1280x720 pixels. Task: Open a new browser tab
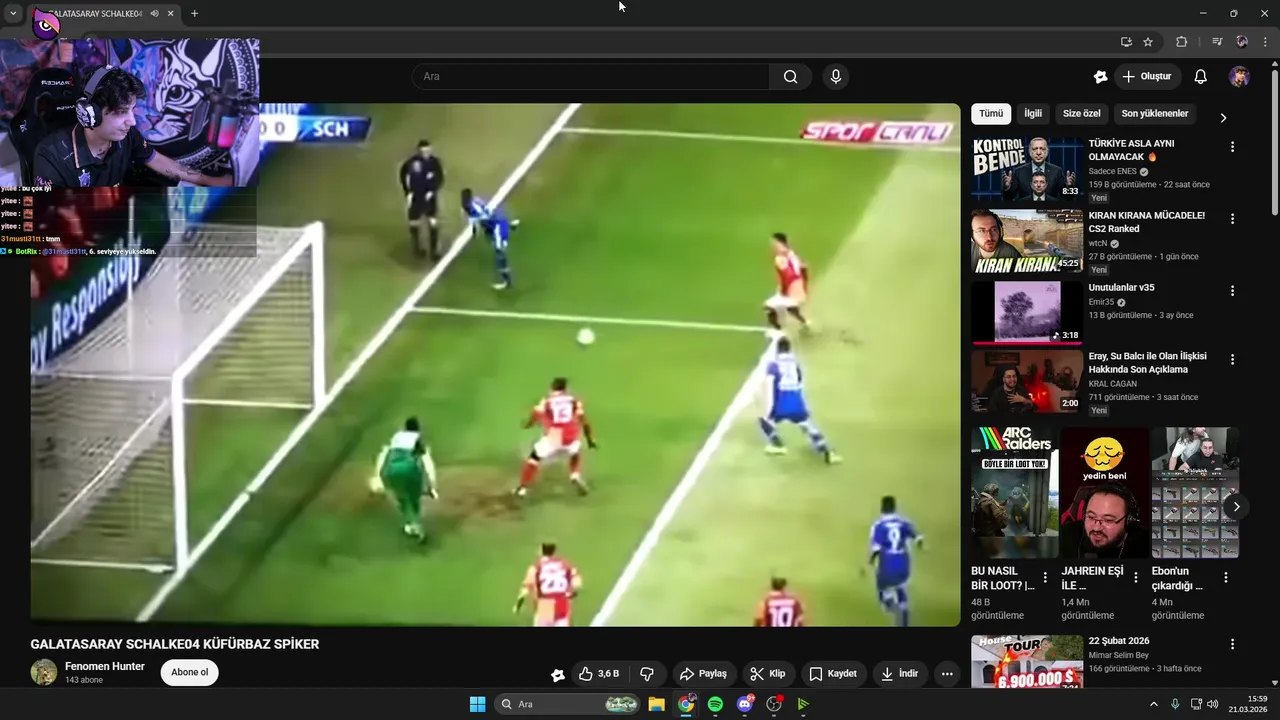coord(194,14)
